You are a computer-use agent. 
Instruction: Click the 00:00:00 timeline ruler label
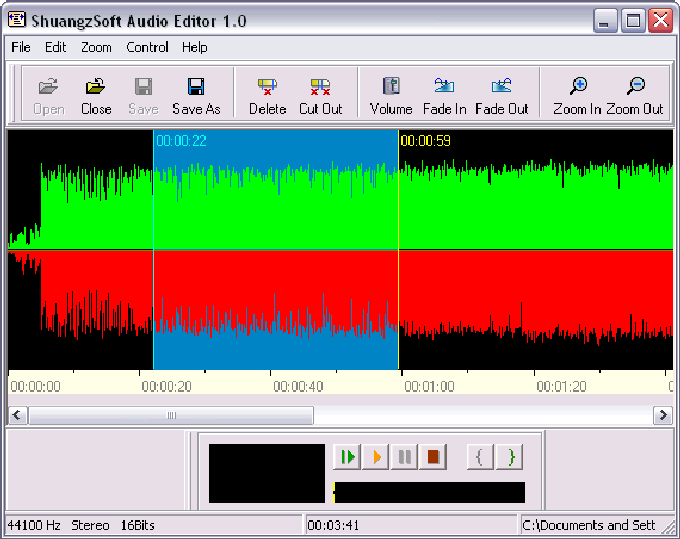[36, 386]
